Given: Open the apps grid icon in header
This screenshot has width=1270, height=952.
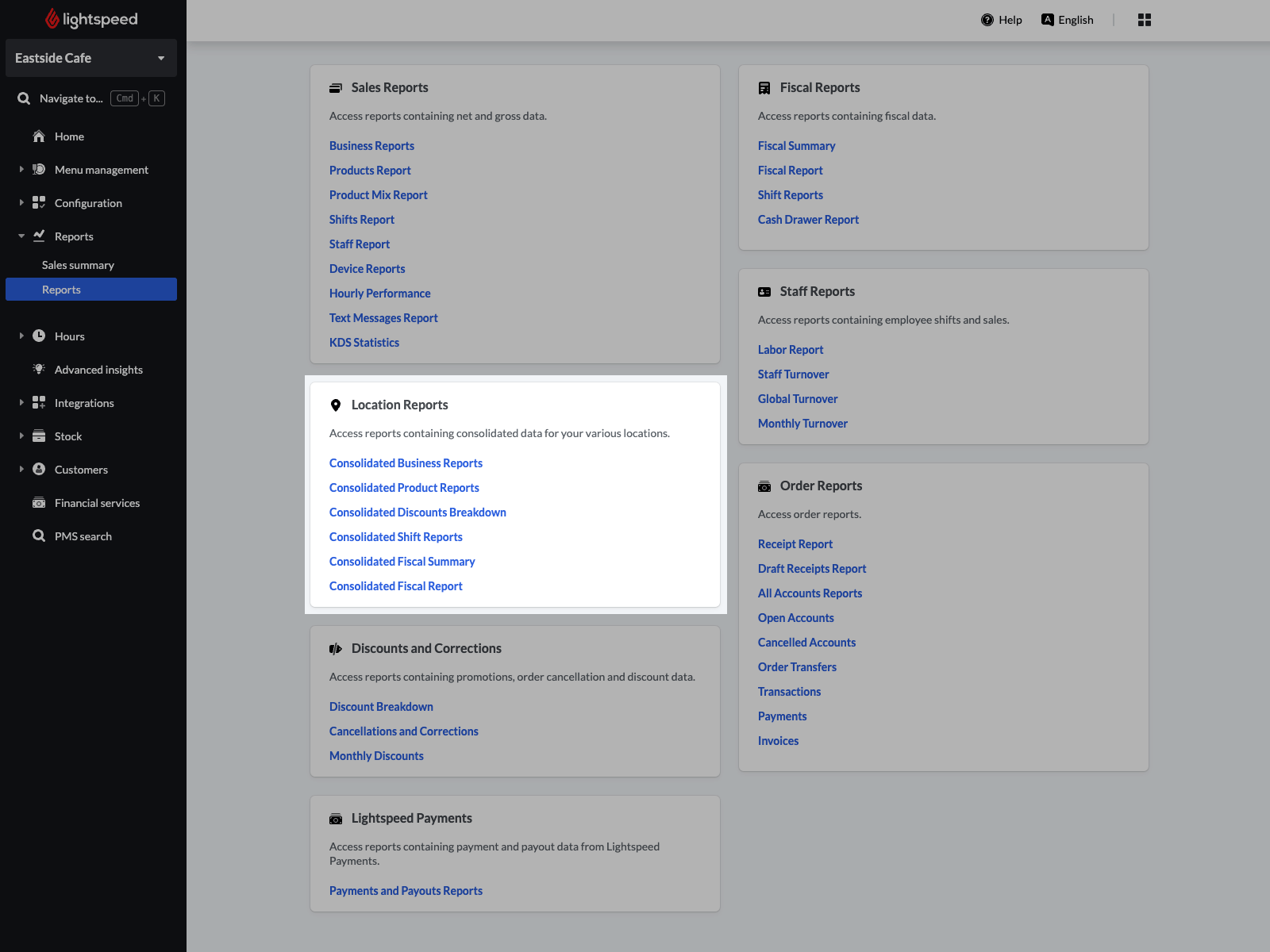Looking at the screenshot, I should point(1144,20).
